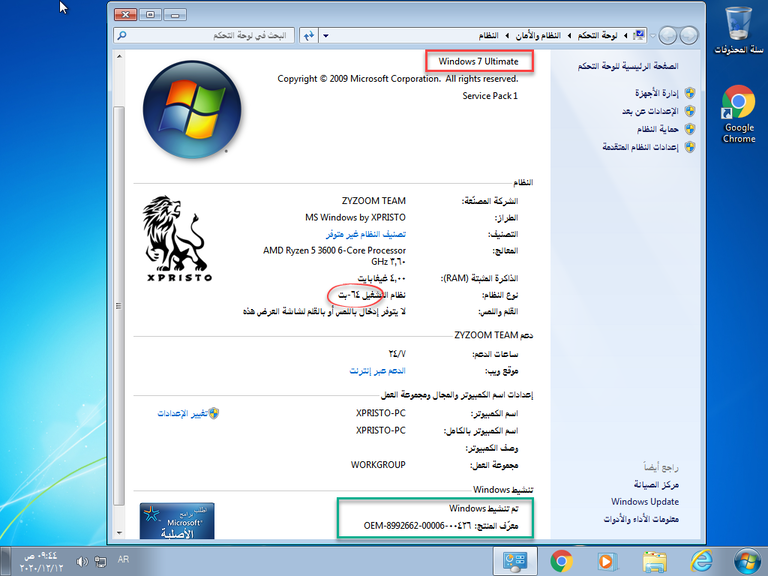Click the Back navigation arrow
The width and height of the screenshot is (768, 576).
point(689,35)
